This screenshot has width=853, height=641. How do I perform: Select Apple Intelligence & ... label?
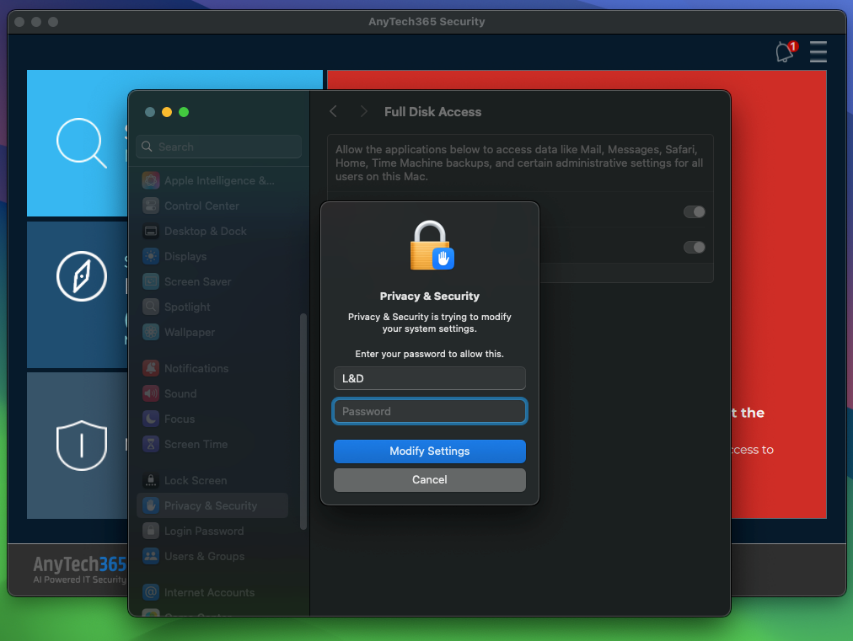(219, 181)
